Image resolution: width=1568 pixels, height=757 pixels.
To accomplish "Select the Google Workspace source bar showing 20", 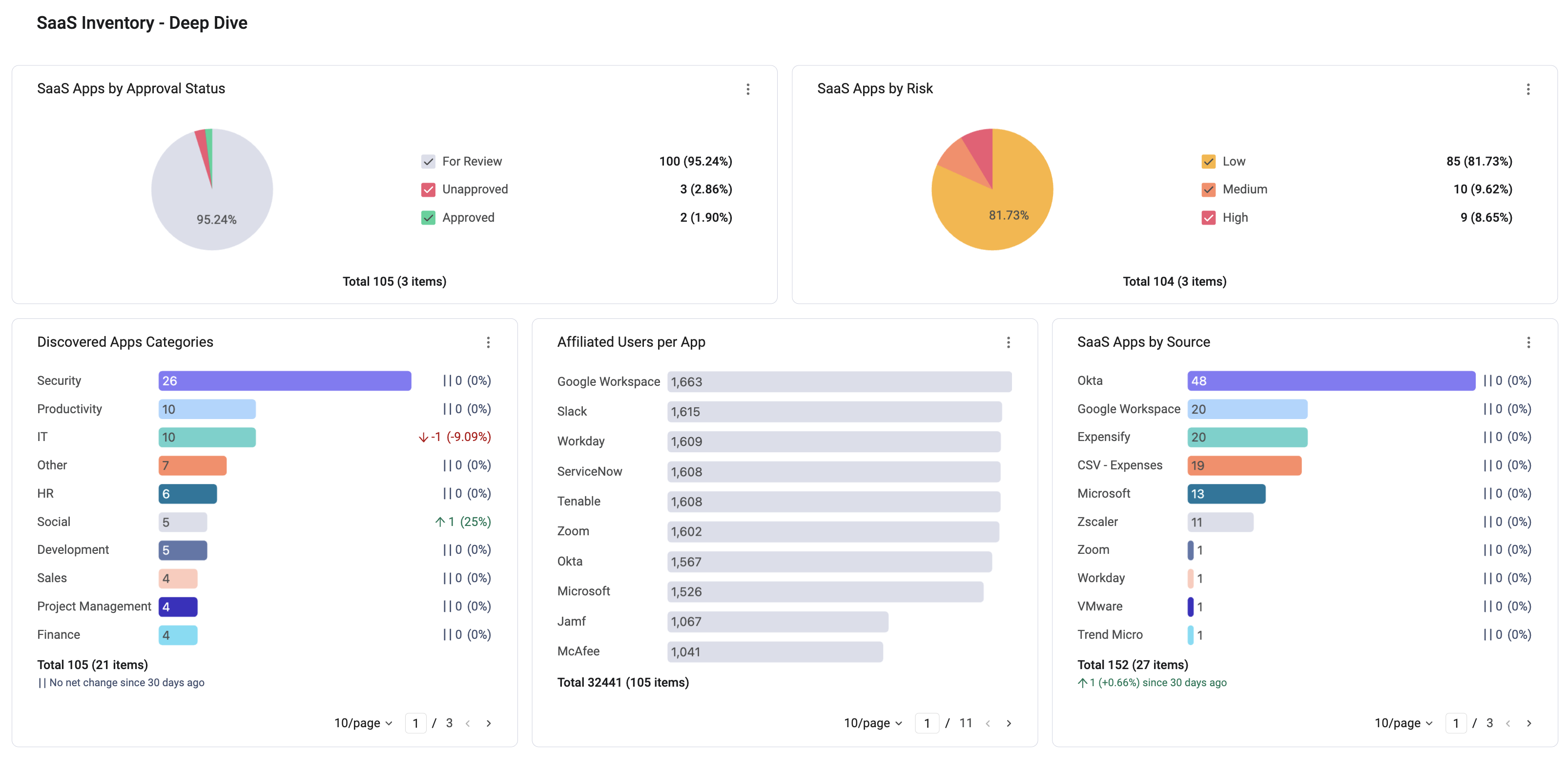I will coord(1247,409).
